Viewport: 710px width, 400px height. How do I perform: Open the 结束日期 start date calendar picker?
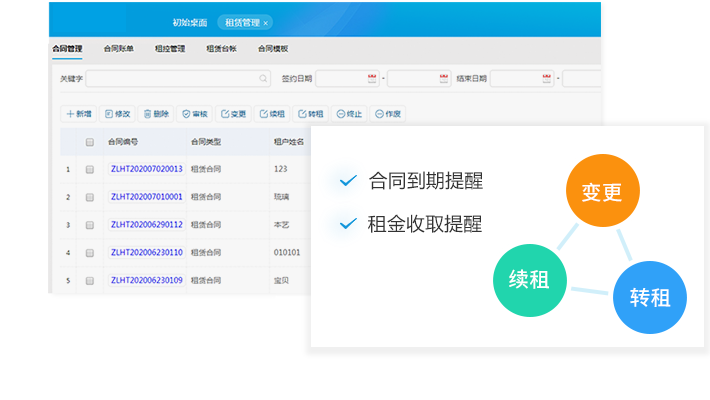[x=546, y=78]
